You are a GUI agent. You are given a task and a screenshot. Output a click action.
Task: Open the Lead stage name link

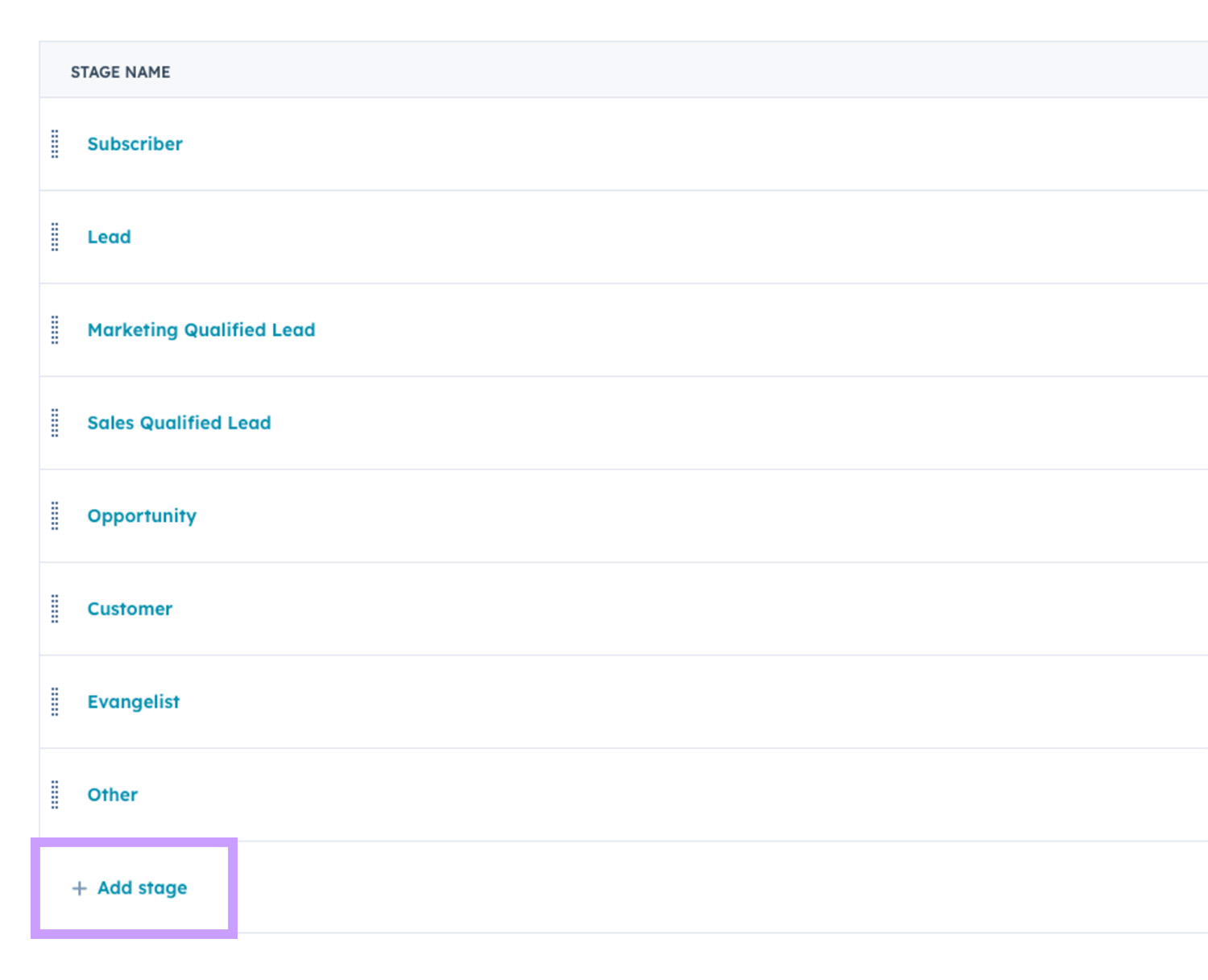coord(109,238)
